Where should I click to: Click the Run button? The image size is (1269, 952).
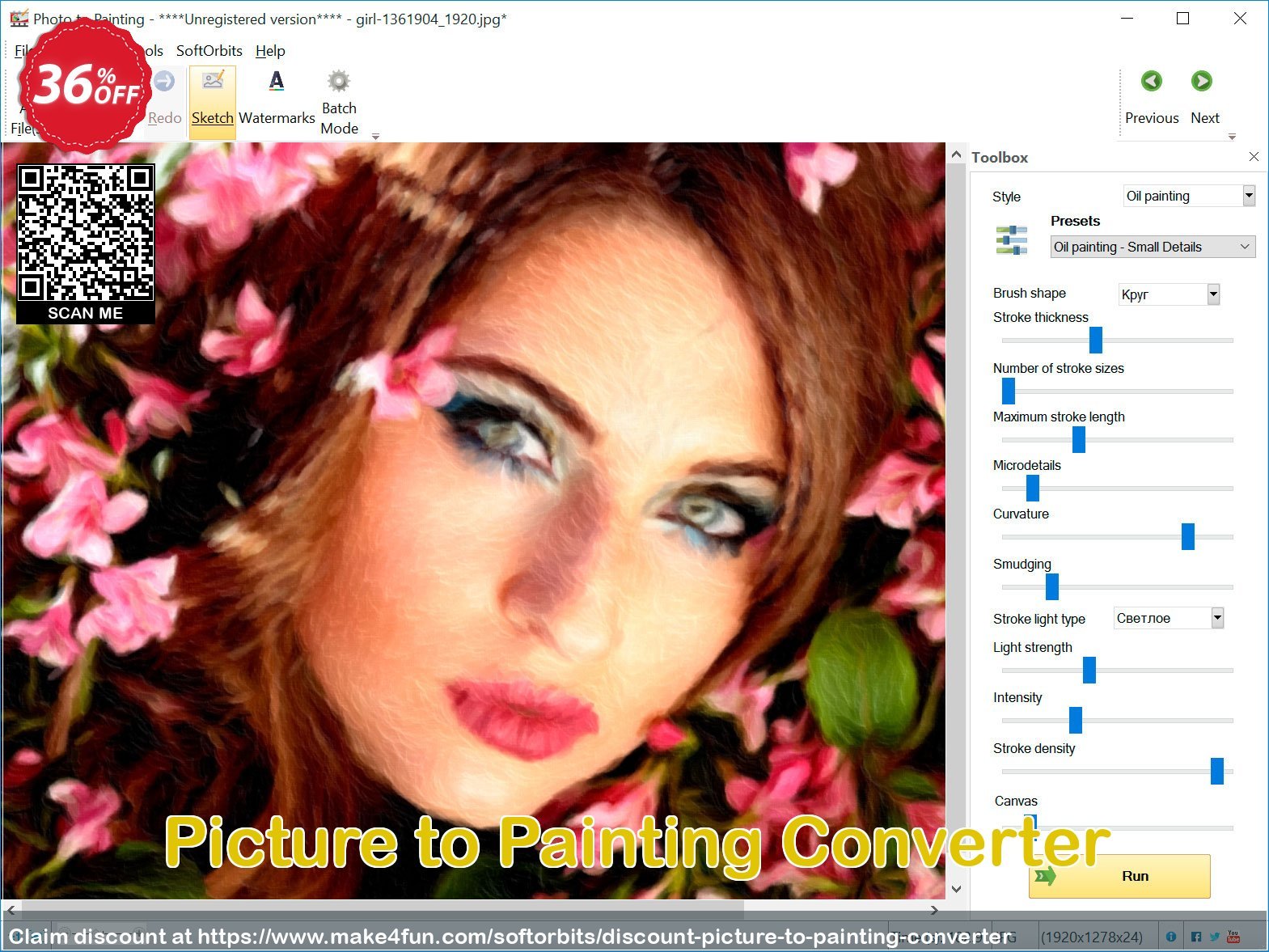pos(1119,876)
